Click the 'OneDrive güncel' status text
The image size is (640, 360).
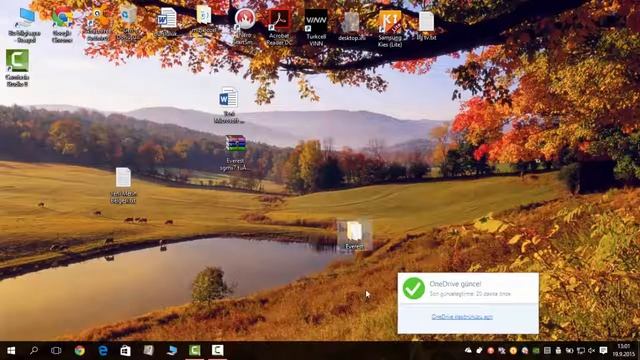455,284
